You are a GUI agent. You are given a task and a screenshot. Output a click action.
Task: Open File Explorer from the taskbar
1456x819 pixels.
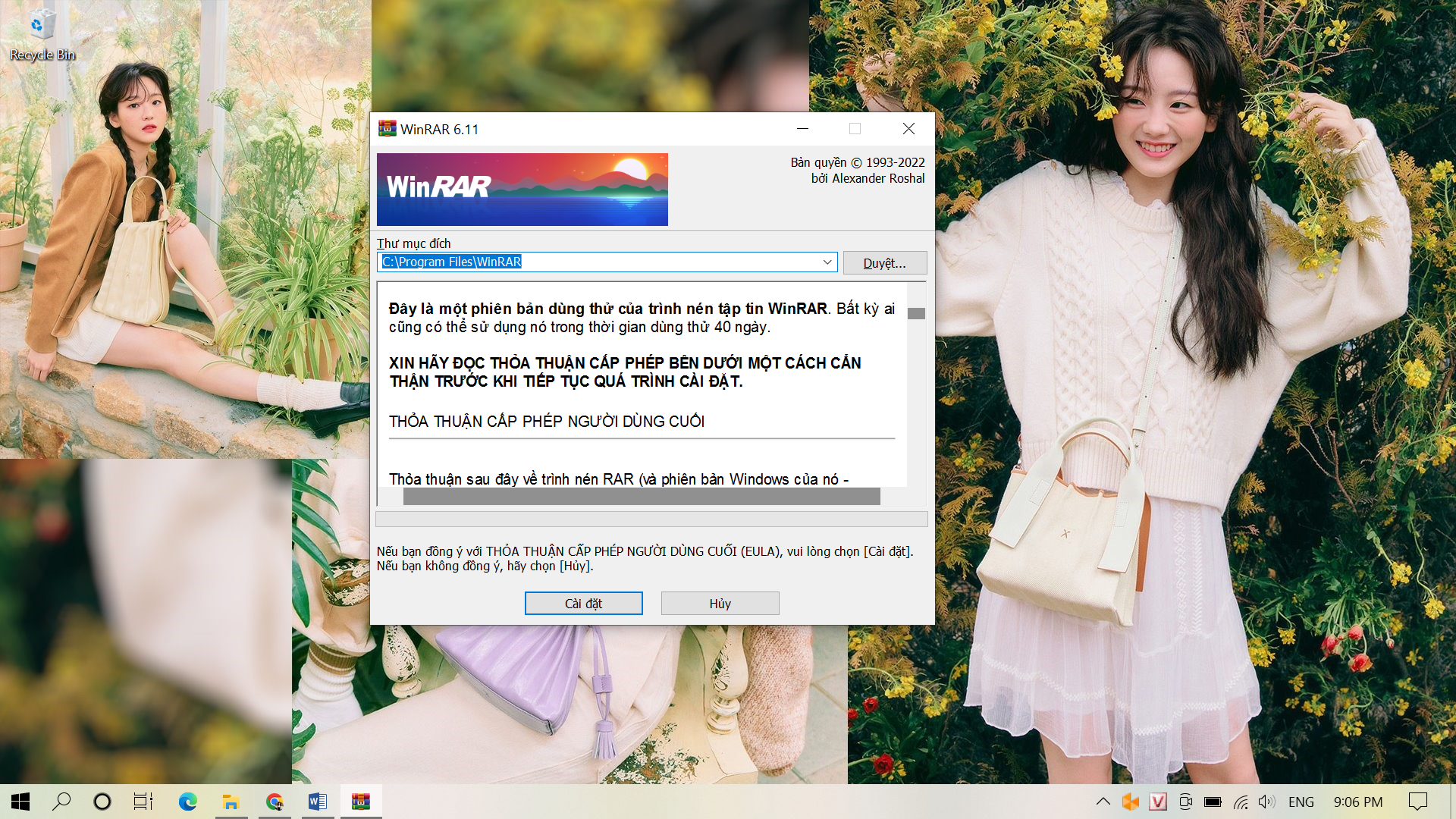coord(231,802)
